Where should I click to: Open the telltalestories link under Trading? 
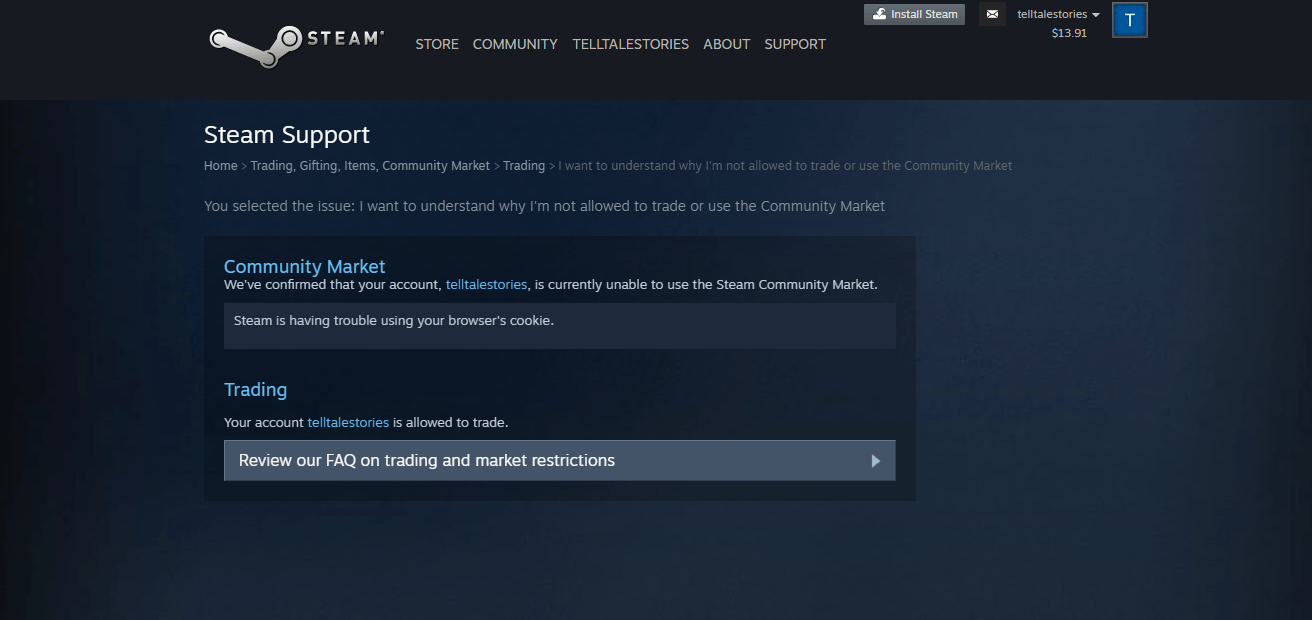point(348,422)
